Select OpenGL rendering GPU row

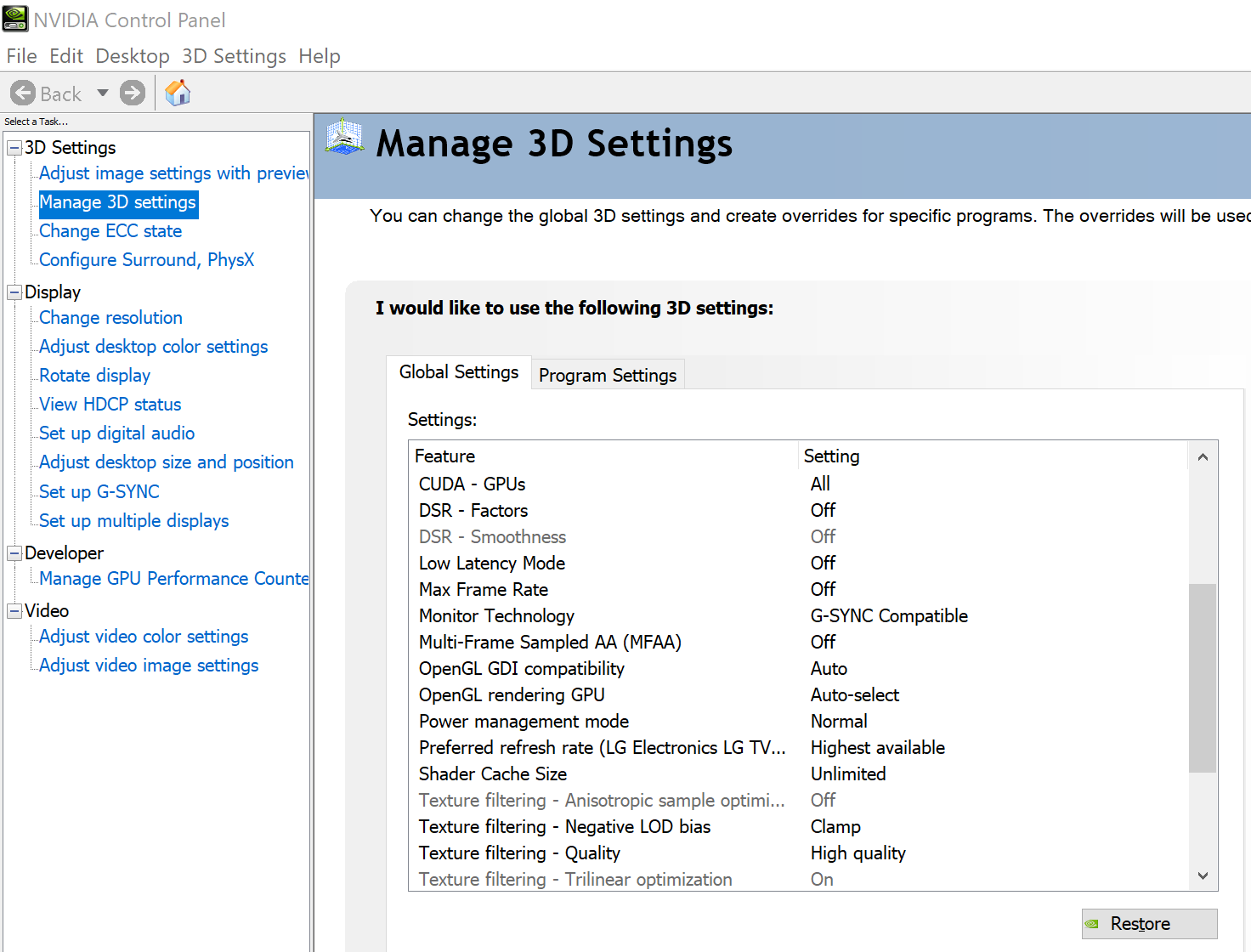pyautogui.click(x=797, y=694)
